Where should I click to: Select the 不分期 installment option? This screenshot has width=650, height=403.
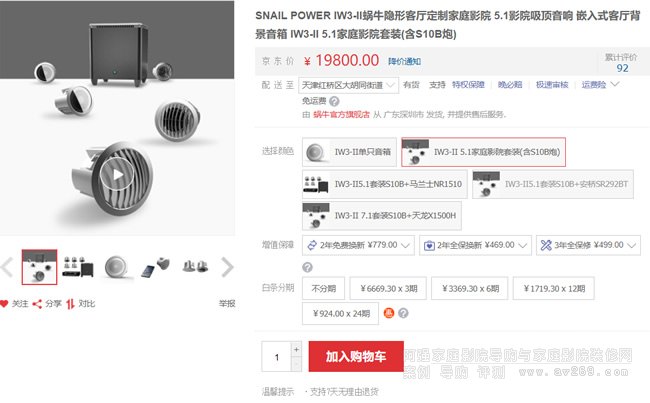coord(324,289)
